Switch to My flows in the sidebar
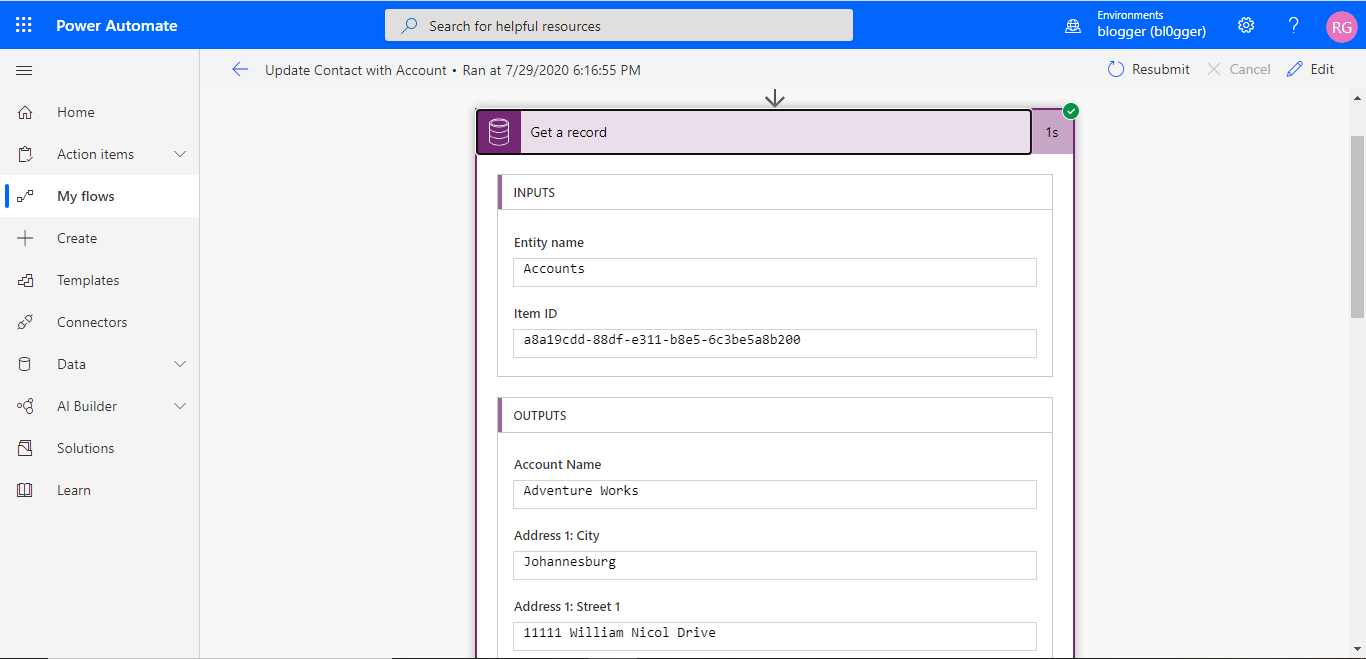 [84, 196]
